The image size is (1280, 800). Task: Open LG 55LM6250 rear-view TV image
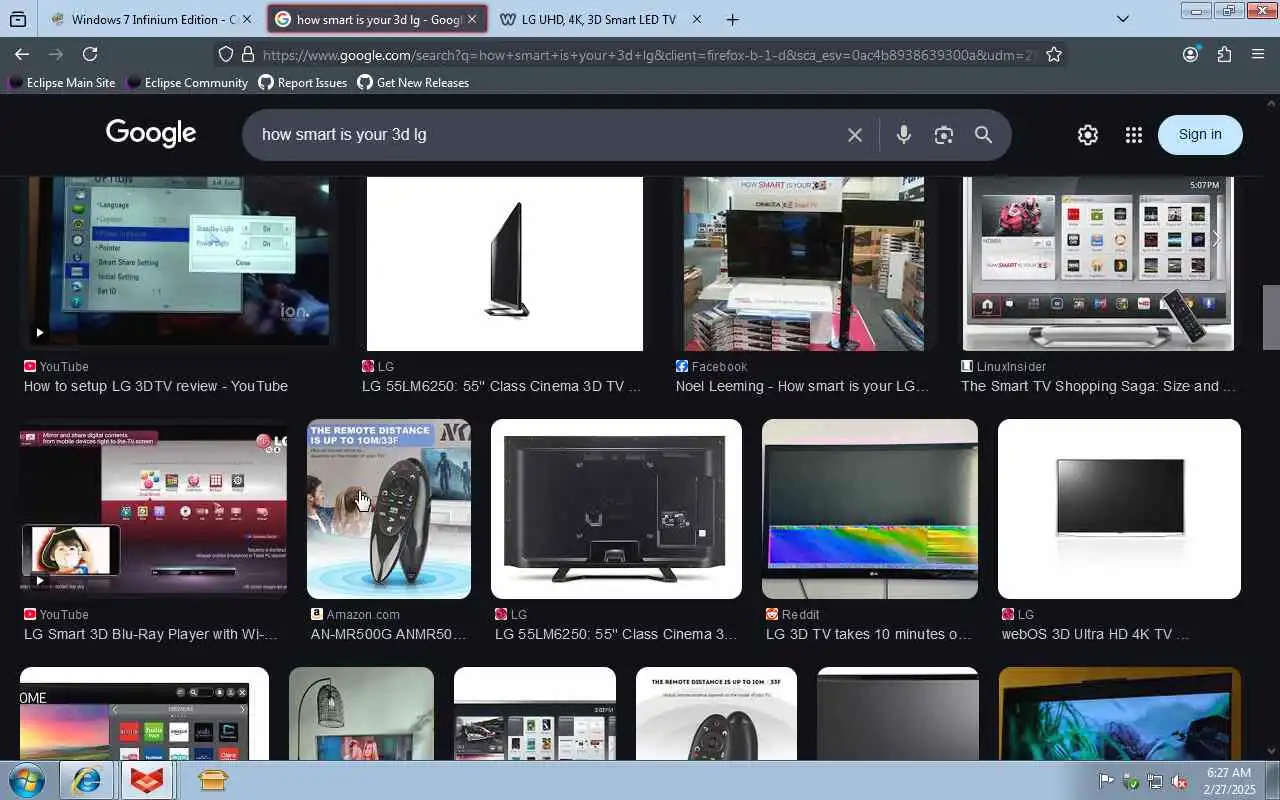[616, 509]
